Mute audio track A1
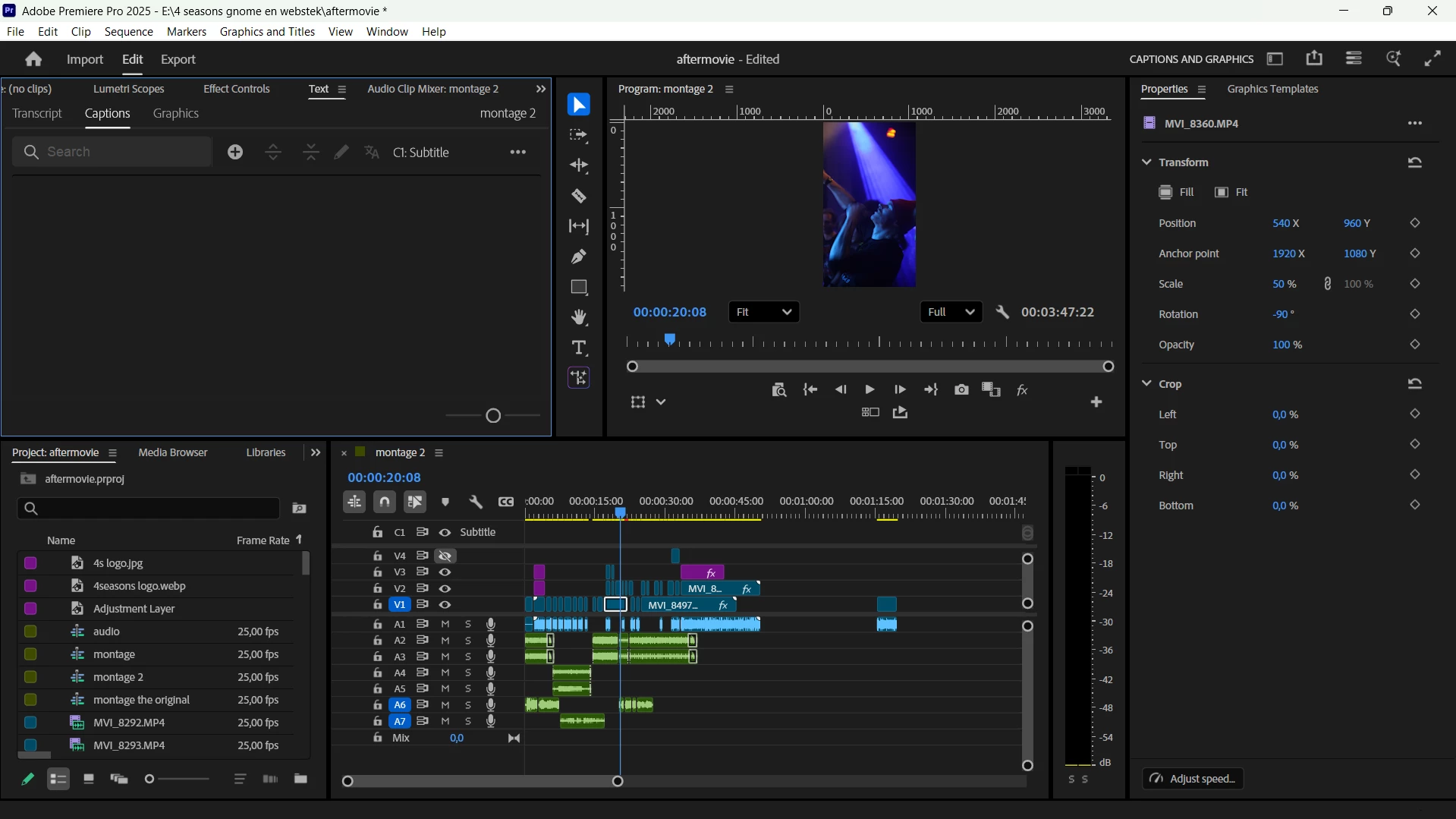1456x819 pixels. (445, 624)
